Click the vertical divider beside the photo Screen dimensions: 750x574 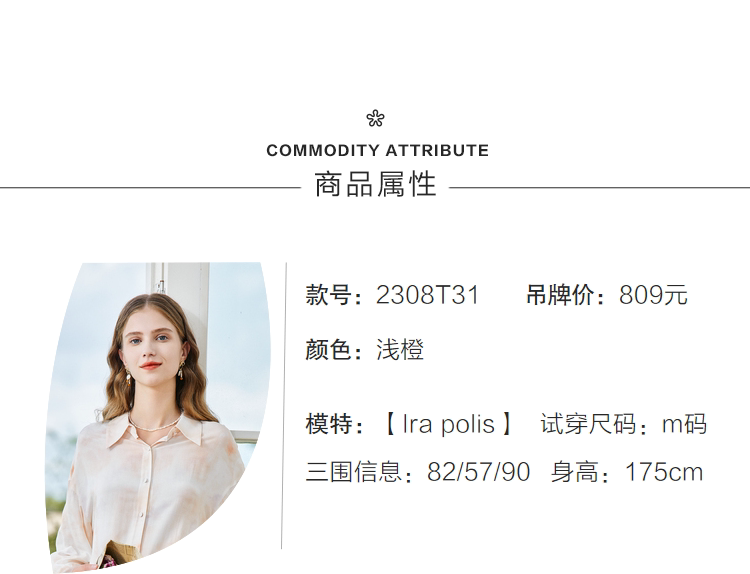tap(283, 405)
